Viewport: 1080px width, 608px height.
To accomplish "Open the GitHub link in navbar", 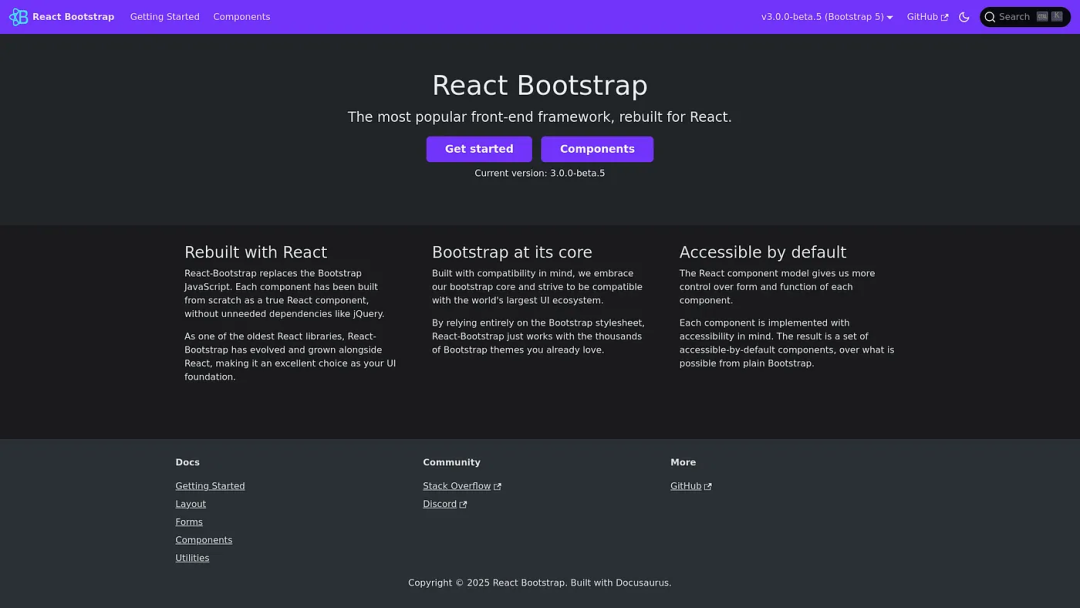I will [x=922, y=17].
